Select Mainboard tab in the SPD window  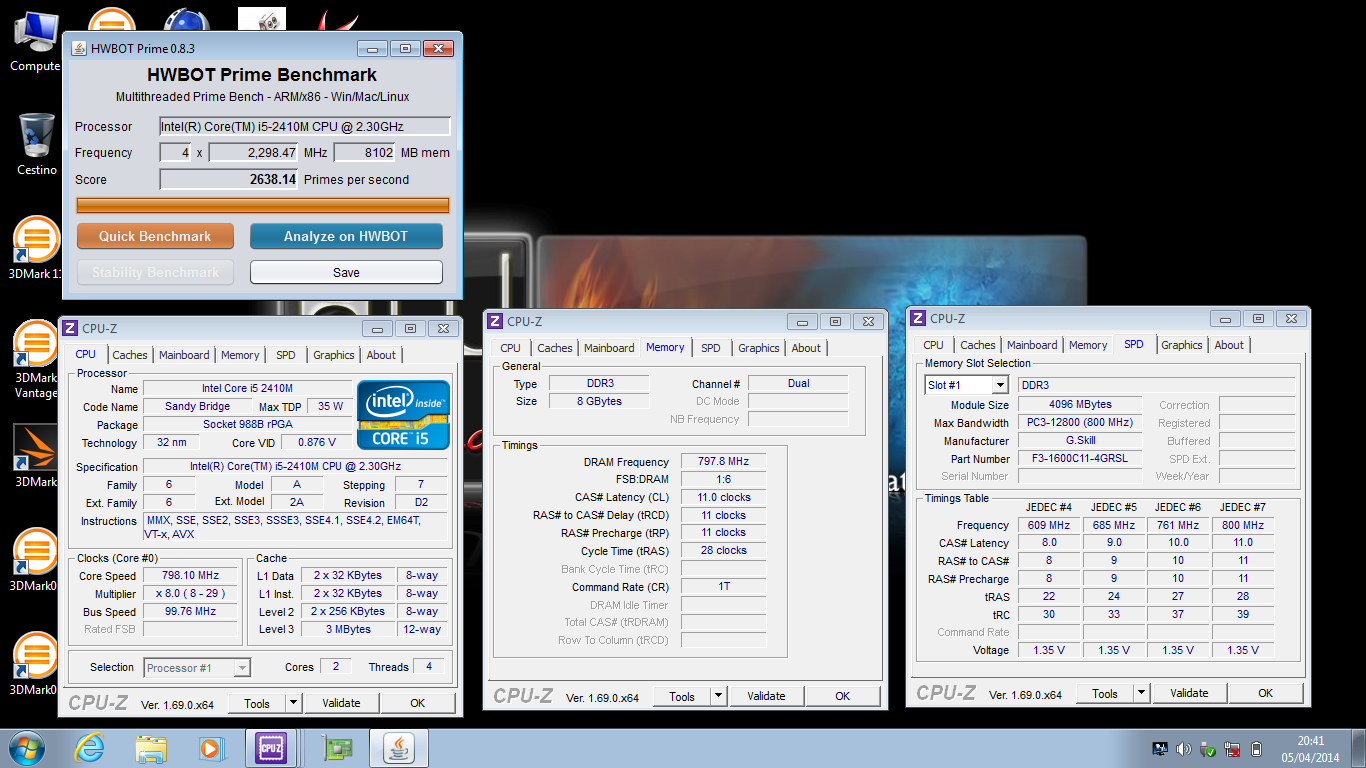click(x=1032, y=345)
